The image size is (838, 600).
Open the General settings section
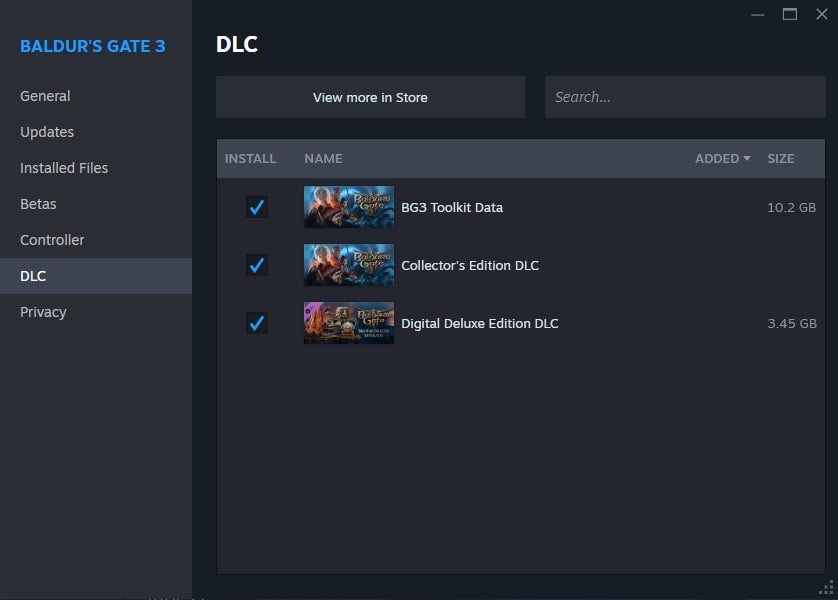pos(45,96)
